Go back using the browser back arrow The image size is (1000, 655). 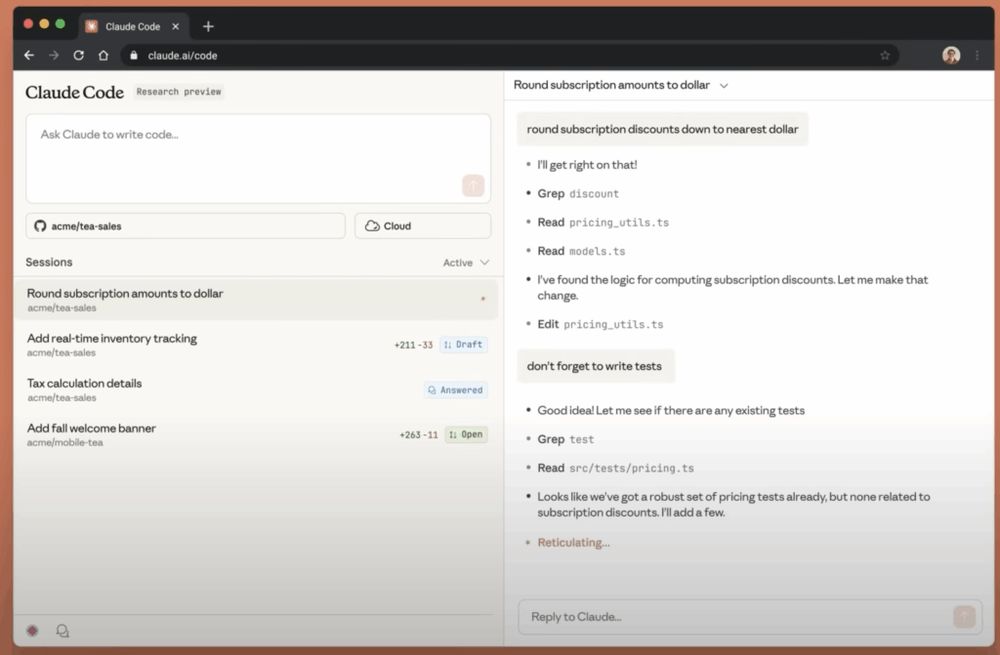[29, 55]
